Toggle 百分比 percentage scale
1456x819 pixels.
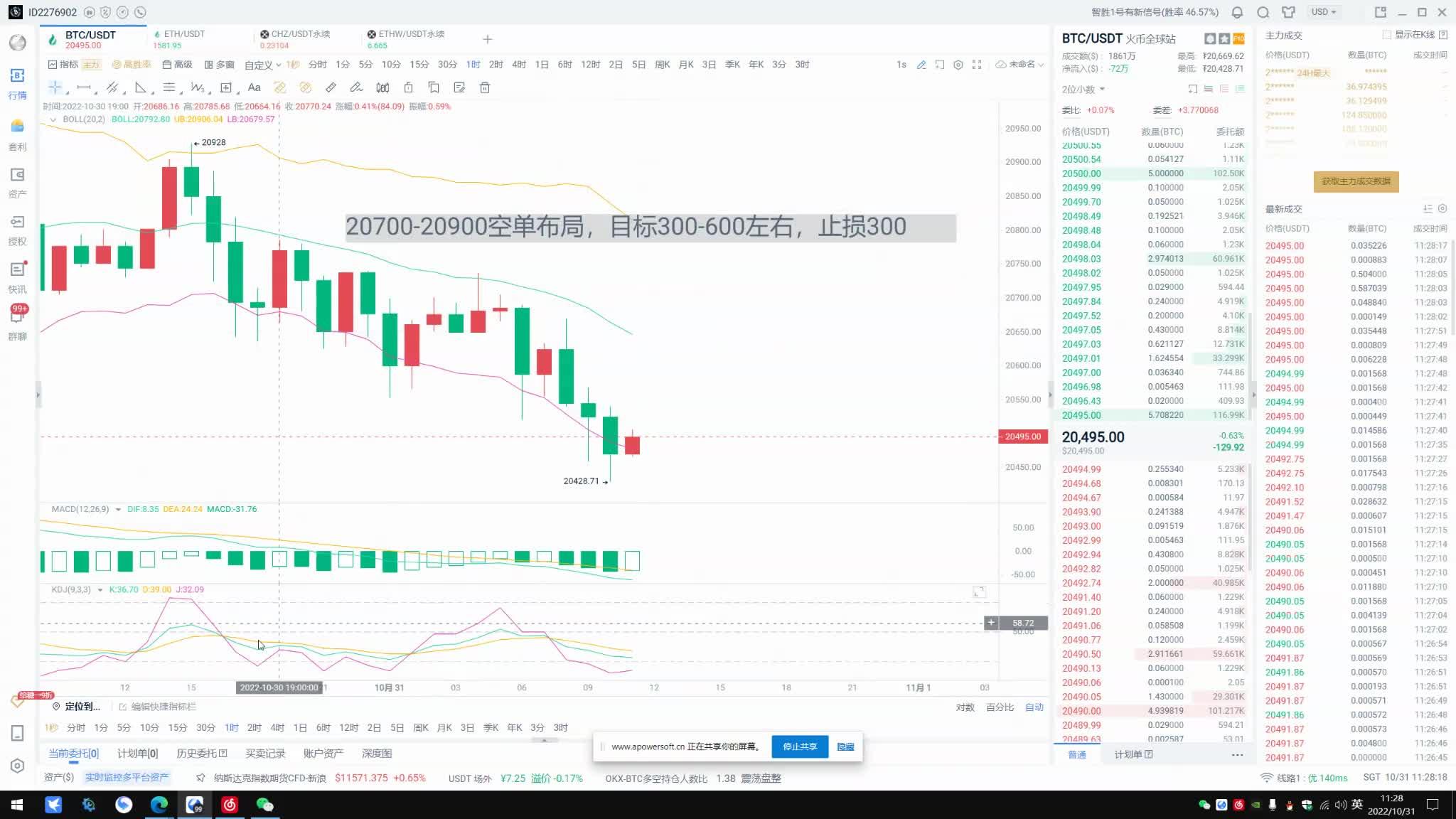[1000, 707]
